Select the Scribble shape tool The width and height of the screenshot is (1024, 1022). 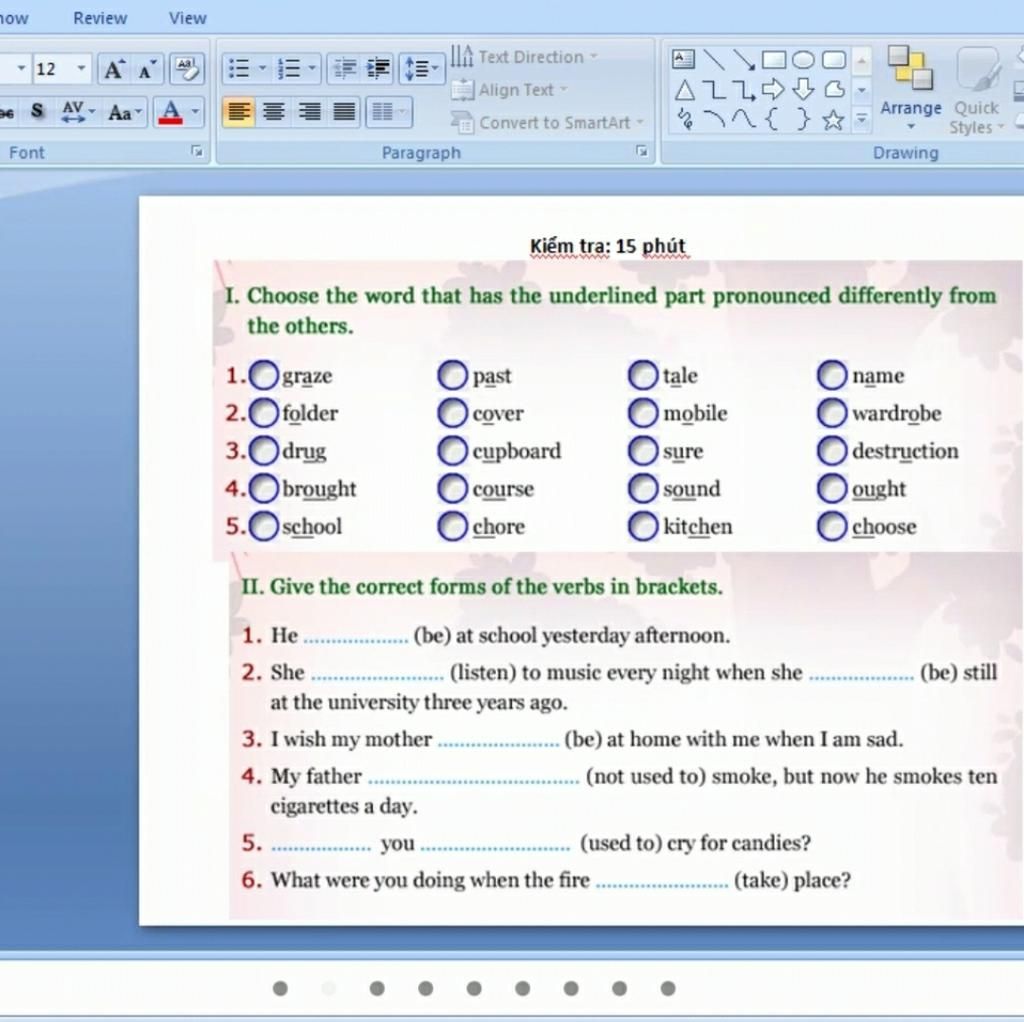tap(684, 120)
